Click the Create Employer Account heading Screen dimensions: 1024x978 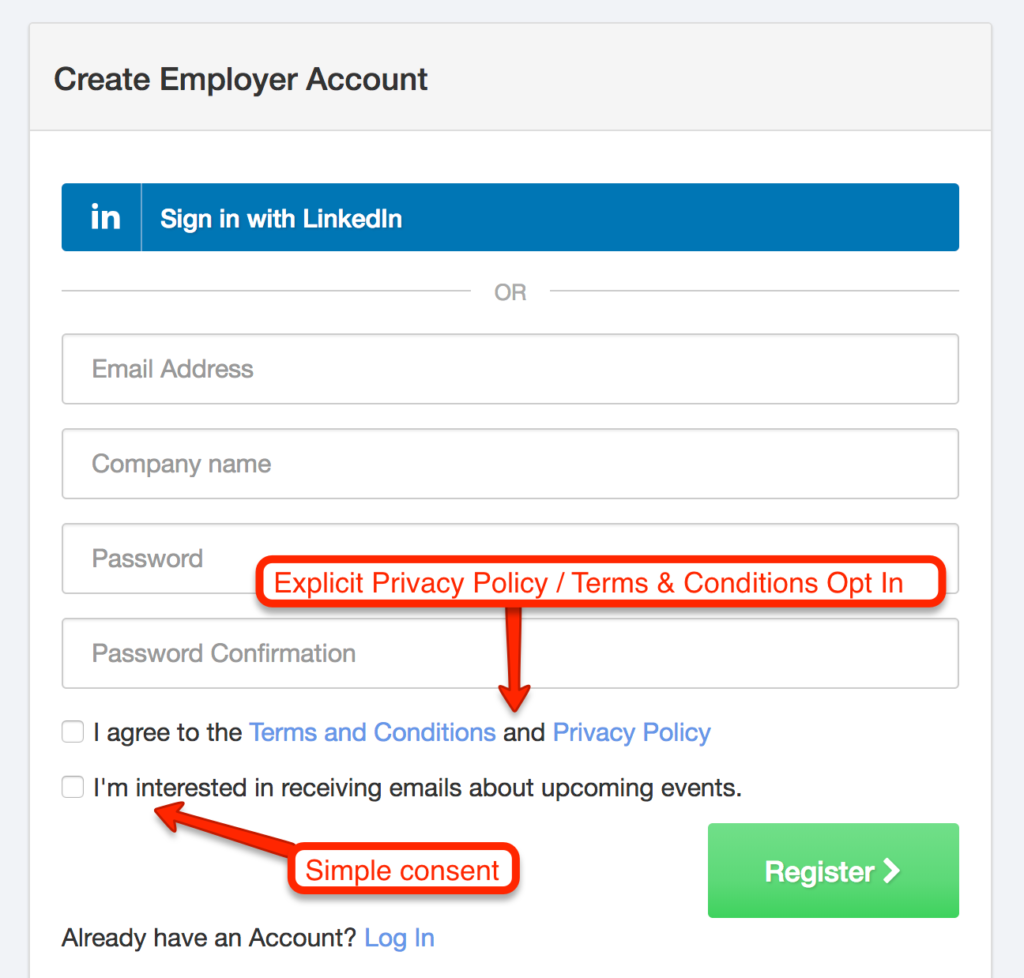[x=240, y=79]
